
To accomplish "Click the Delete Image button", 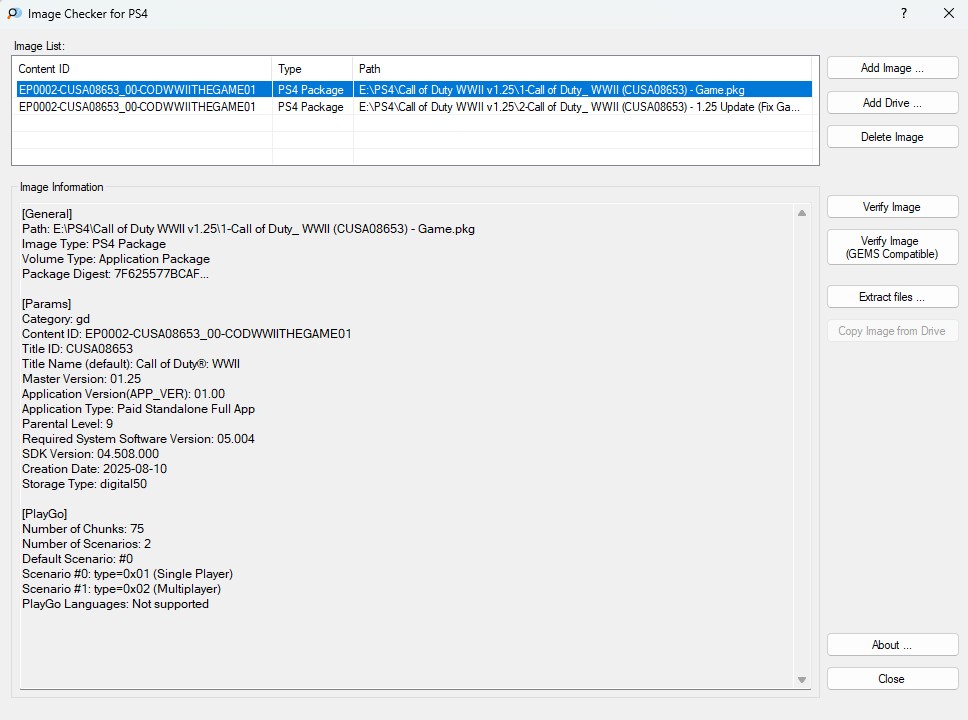I will pos(892,137).
